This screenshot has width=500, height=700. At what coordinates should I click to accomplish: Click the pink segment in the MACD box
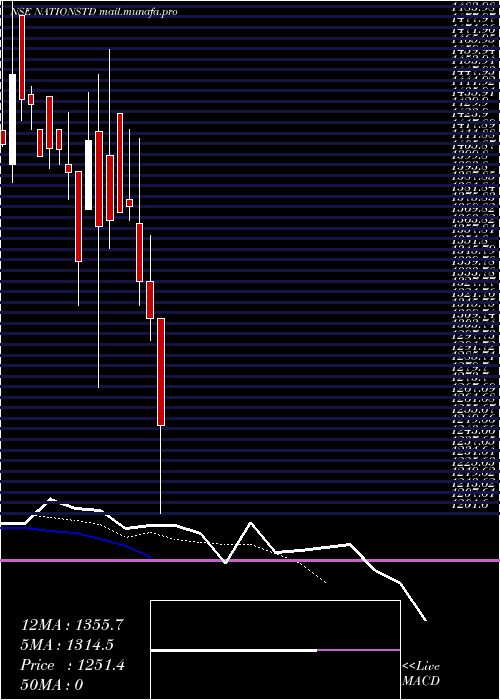pos(358,650)
